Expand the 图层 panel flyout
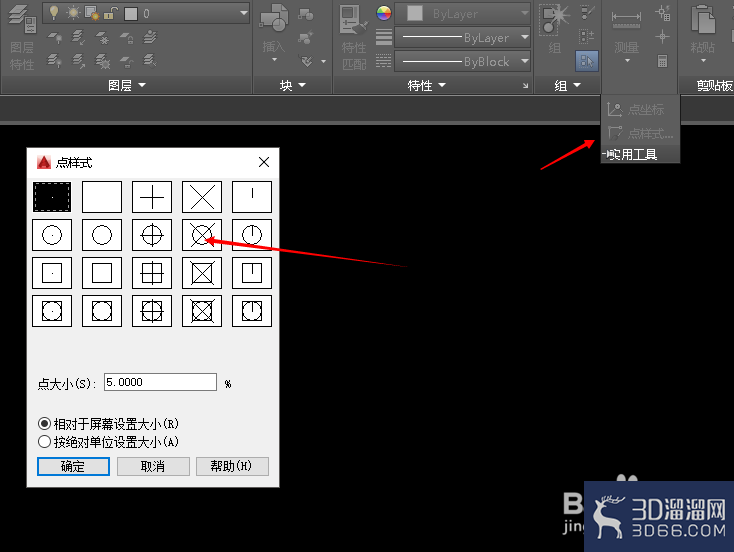This screenshot has height=552, width=734. tap(127, 86)
